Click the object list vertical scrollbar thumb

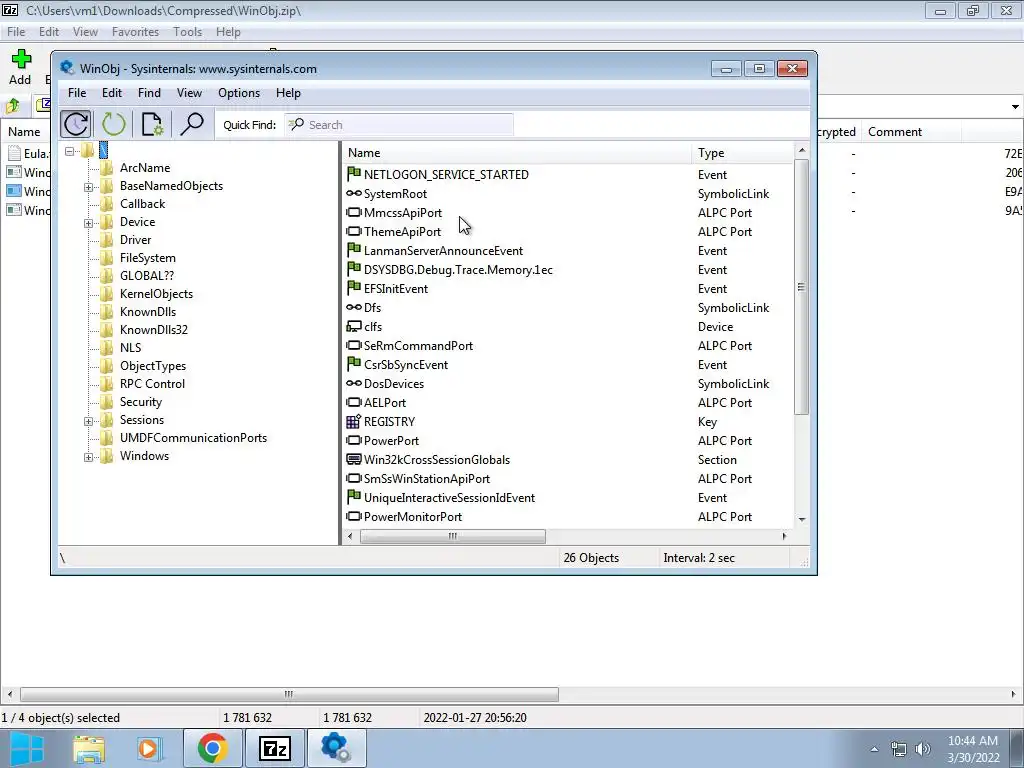coord(802,287)
